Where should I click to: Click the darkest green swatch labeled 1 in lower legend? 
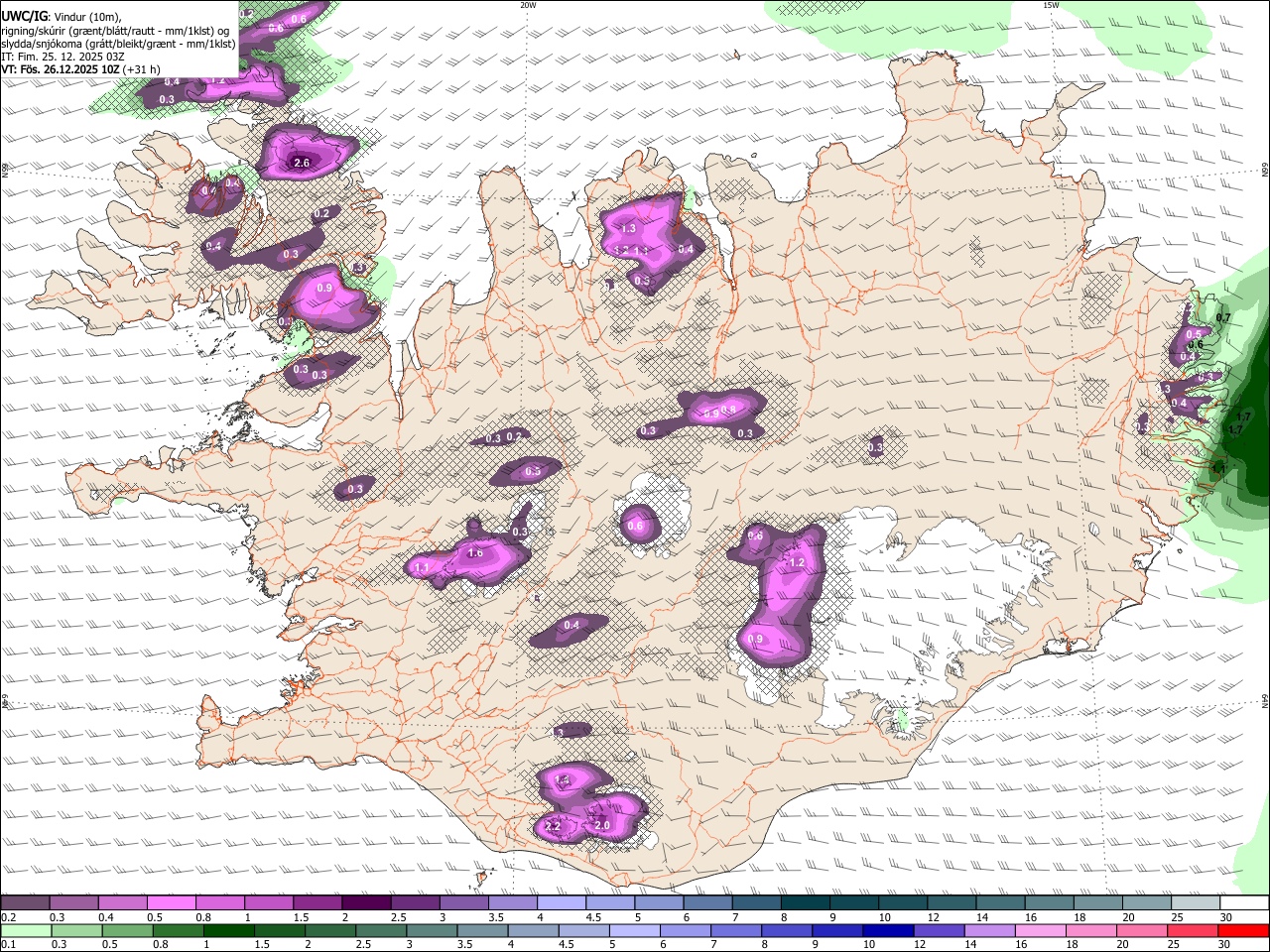pyautogui.click(x=228, y=931)
